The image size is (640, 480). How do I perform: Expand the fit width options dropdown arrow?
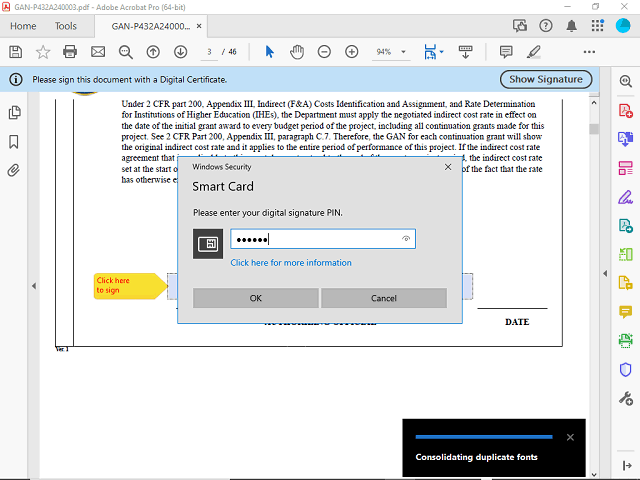click(442, 52)
